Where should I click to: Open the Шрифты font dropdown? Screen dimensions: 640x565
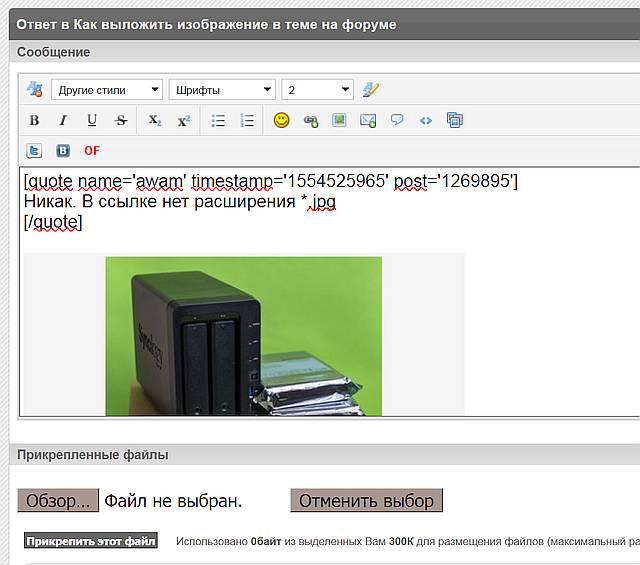click(222, 89)
